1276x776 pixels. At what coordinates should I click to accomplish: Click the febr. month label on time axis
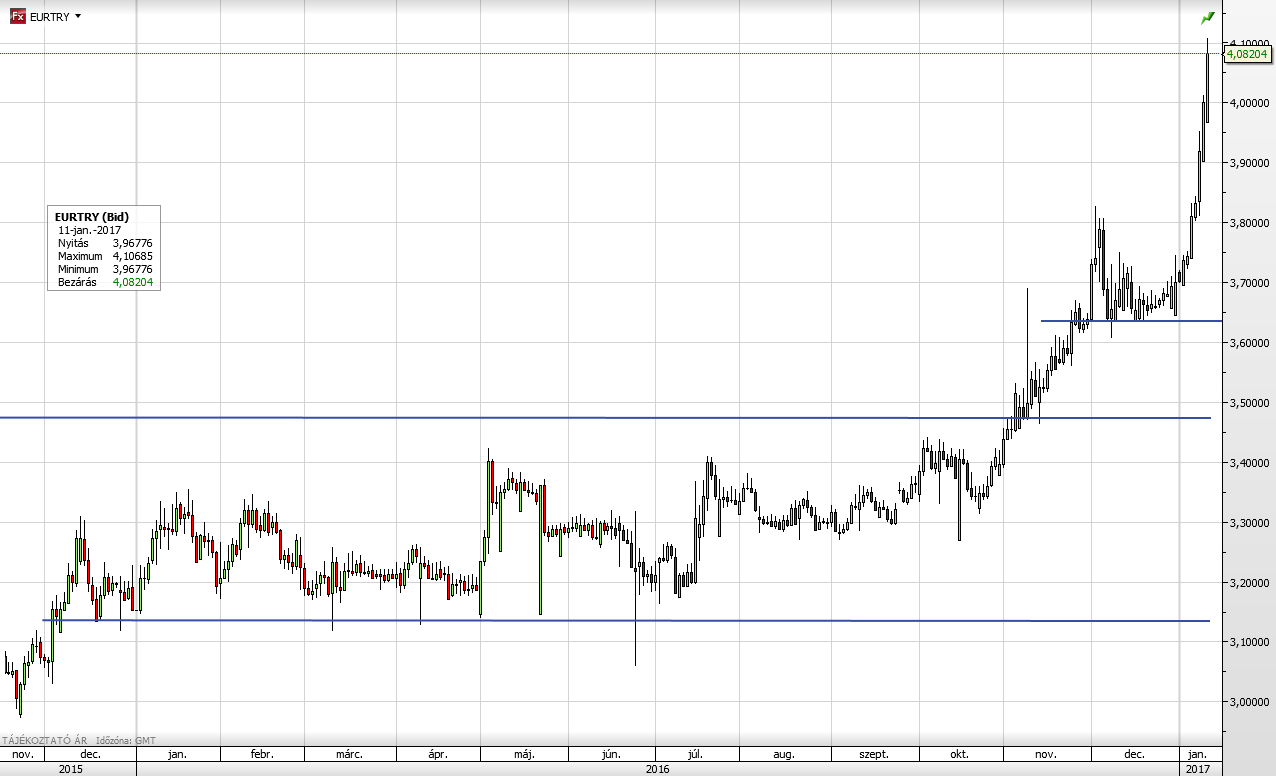tap(261, 754)
